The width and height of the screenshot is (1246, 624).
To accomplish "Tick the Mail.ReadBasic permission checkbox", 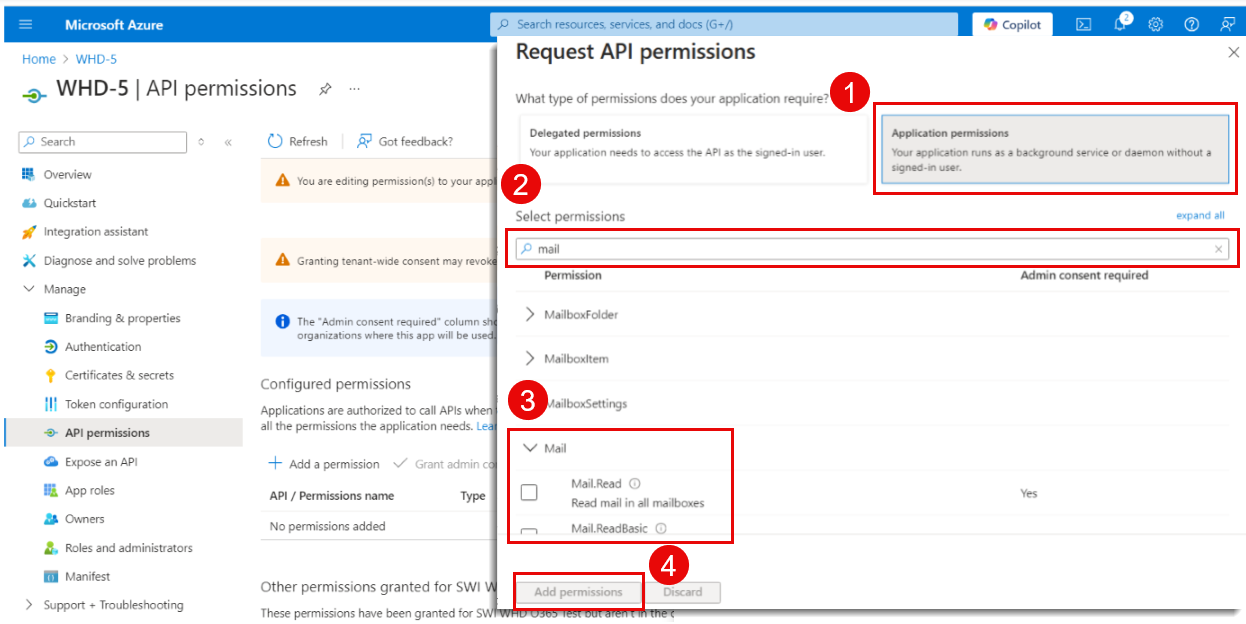I will (529, 533).
